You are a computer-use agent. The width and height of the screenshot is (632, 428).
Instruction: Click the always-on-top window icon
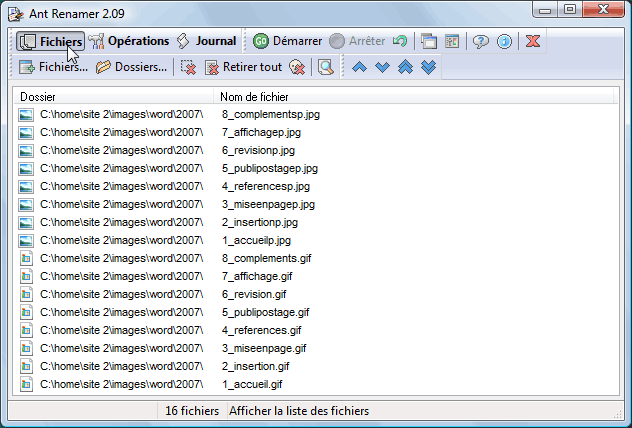point(428,42)
